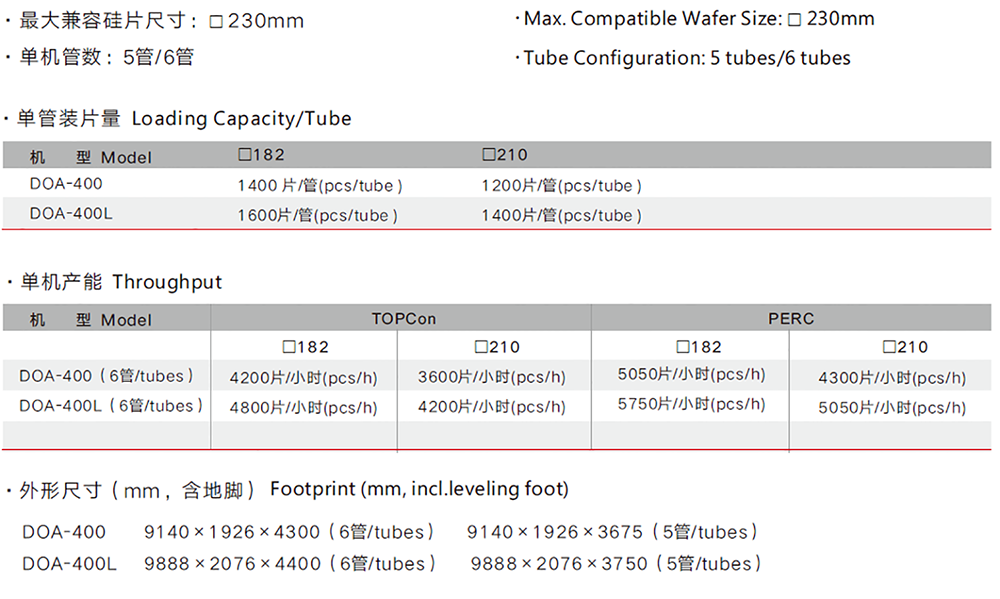Click the DOA-400L row label in Loading Capacity table
Image resolution: width=1000 pixels, height=599 pixels.
(72, 213)
